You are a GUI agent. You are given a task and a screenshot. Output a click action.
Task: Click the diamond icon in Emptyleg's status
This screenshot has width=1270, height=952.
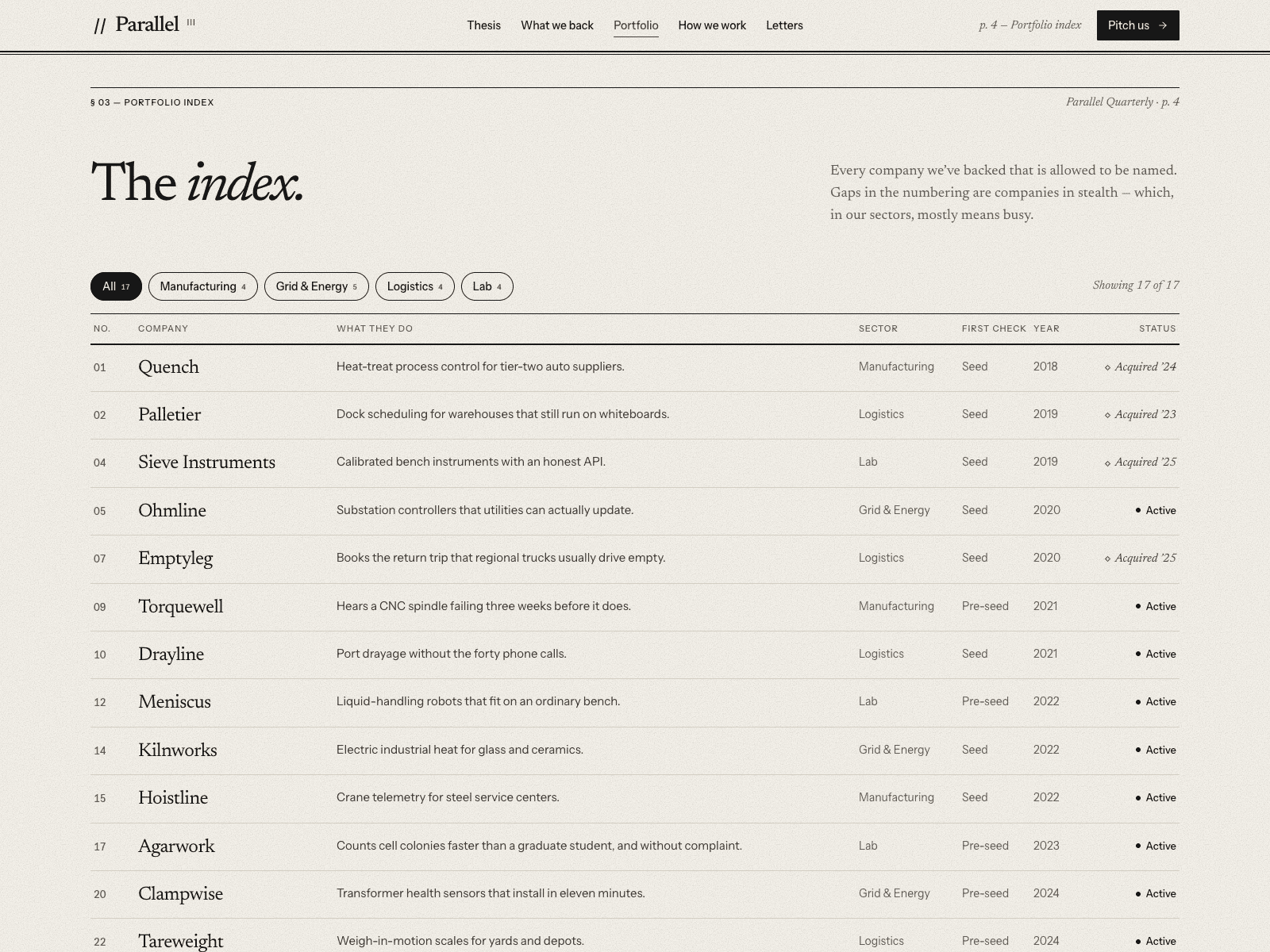pyautogui.click(x=1108, y=559)
